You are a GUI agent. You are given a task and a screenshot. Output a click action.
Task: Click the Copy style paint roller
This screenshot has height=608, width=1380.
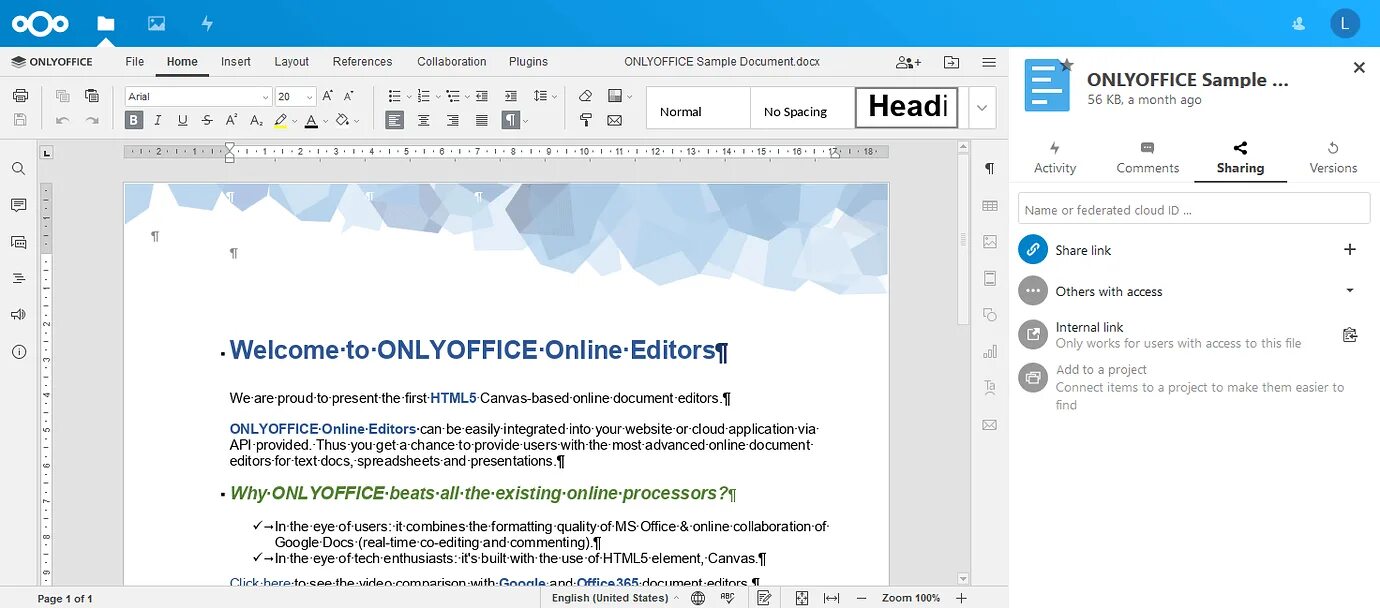tap(586, 120)
